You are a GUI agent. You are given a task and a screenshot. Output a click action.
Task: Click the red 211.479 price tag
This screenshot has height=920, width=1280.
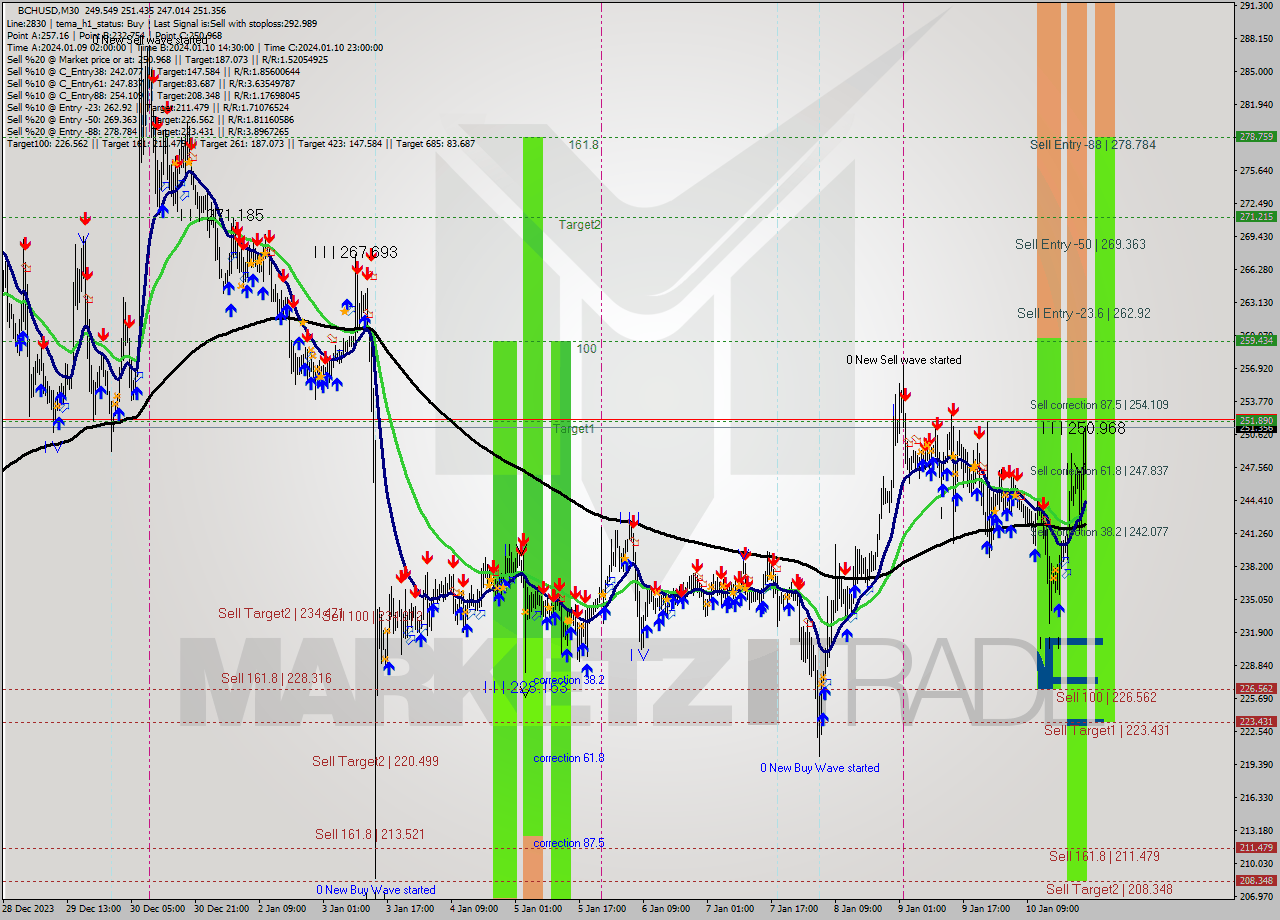[1256, 848]
